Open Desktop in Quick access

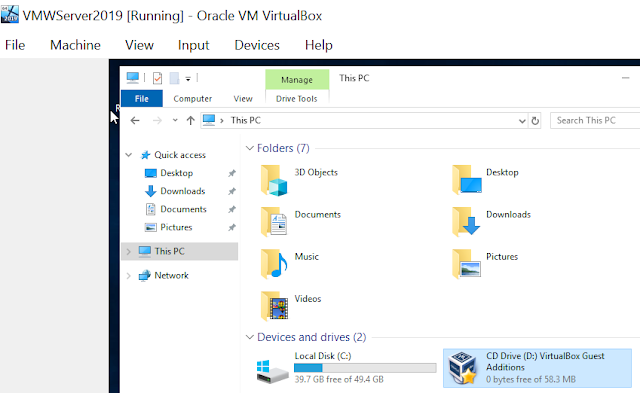coord(176,173)
